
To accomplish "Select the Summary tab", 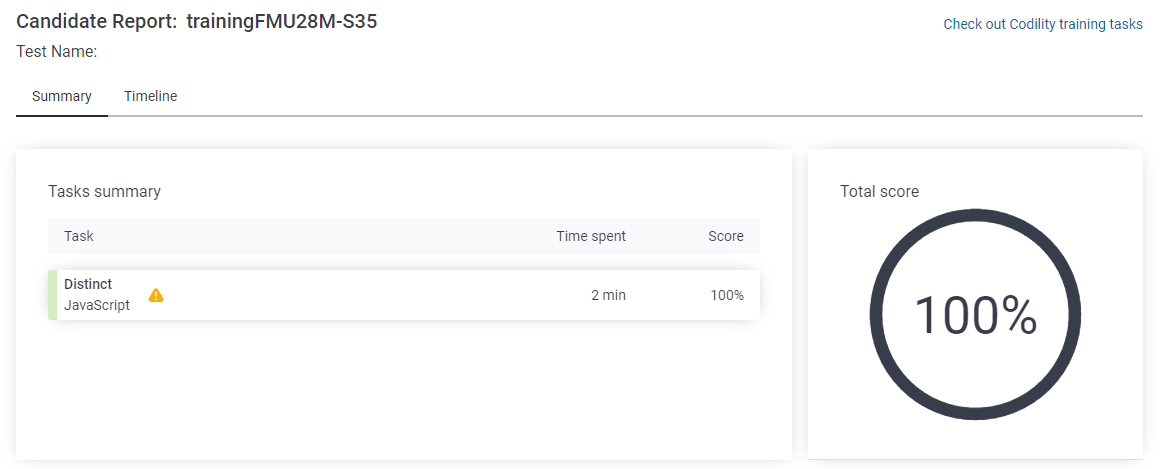I will [x=62, y=96].
